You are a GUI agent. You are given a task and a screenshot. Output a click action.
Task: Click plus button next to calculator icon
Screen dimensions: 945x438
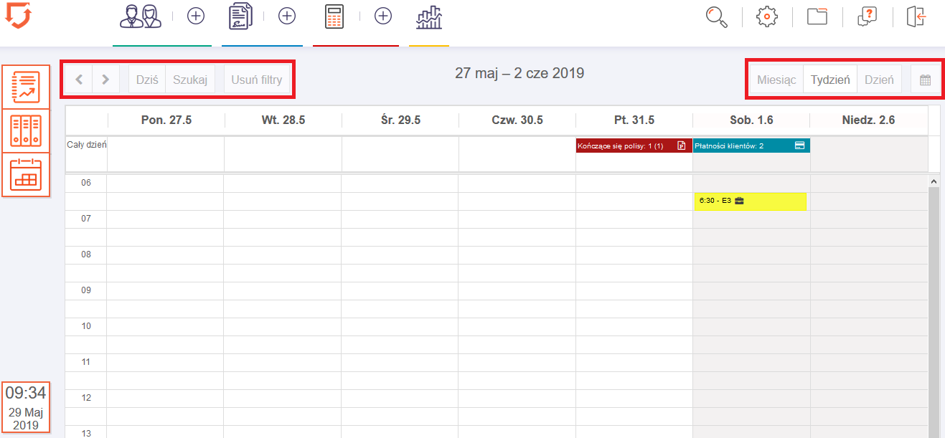coord(383,17)
